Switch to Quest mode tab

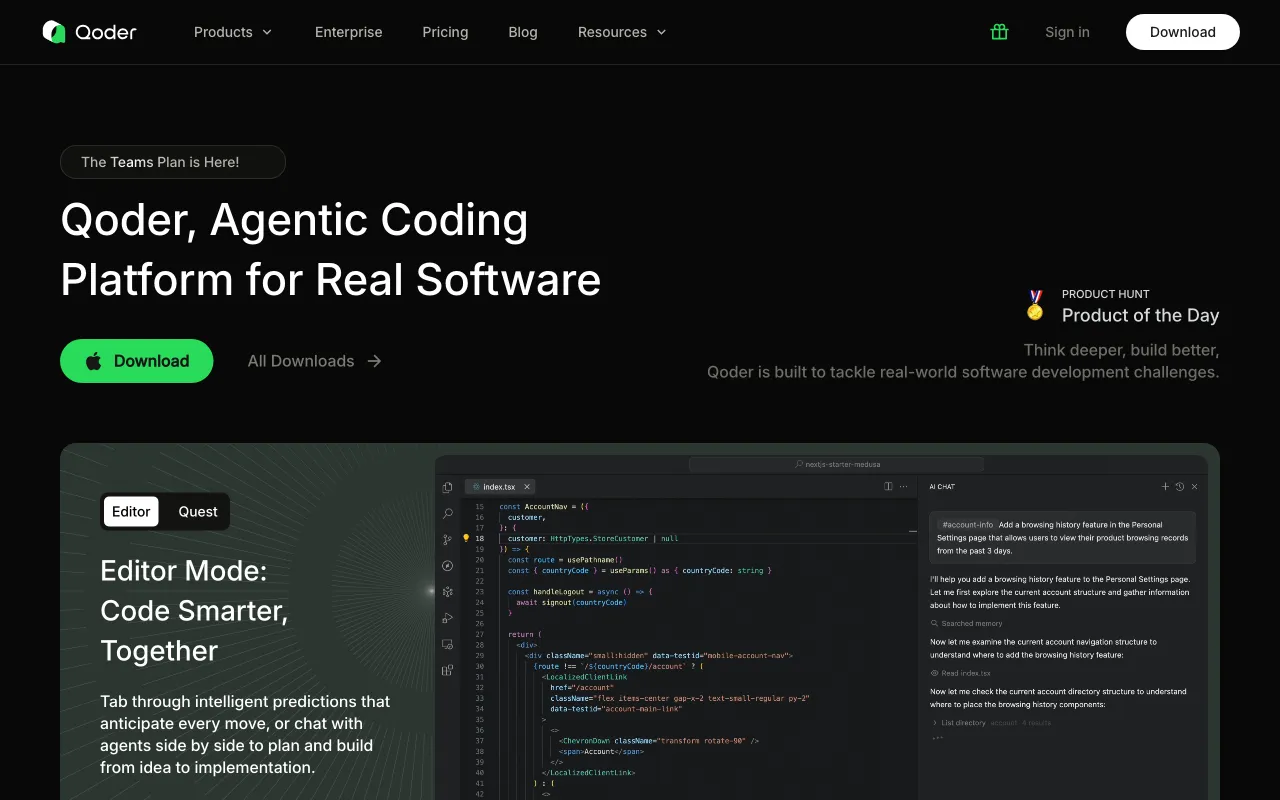tap(198, 512)
